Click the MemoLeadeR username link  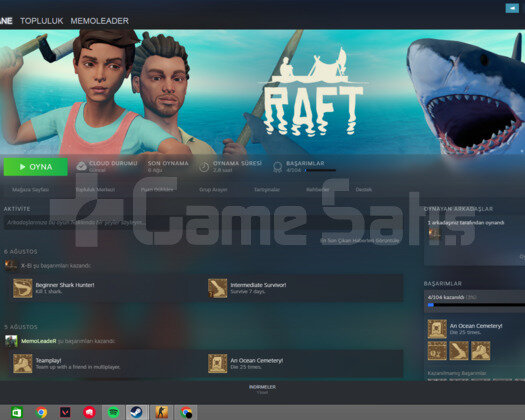39,341
